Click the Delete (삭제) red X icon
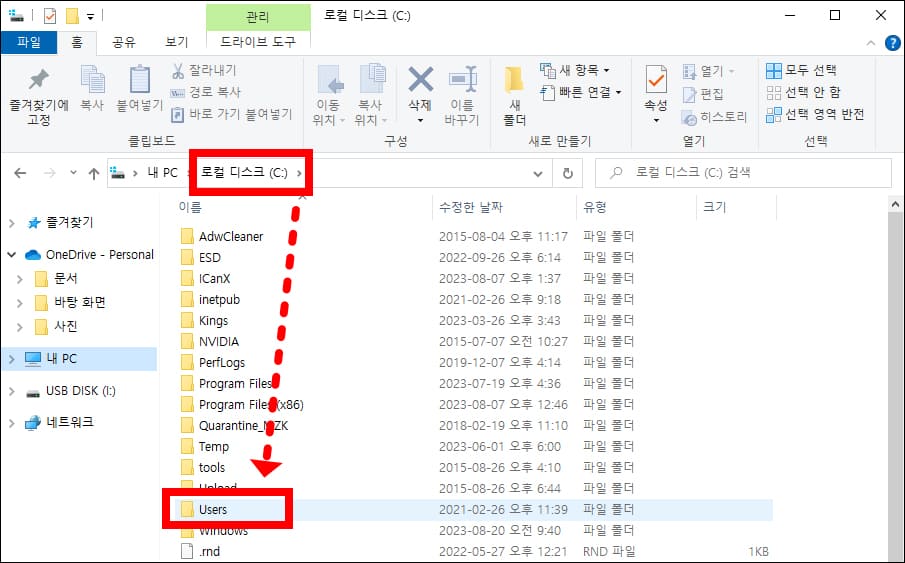 (420, 79)
